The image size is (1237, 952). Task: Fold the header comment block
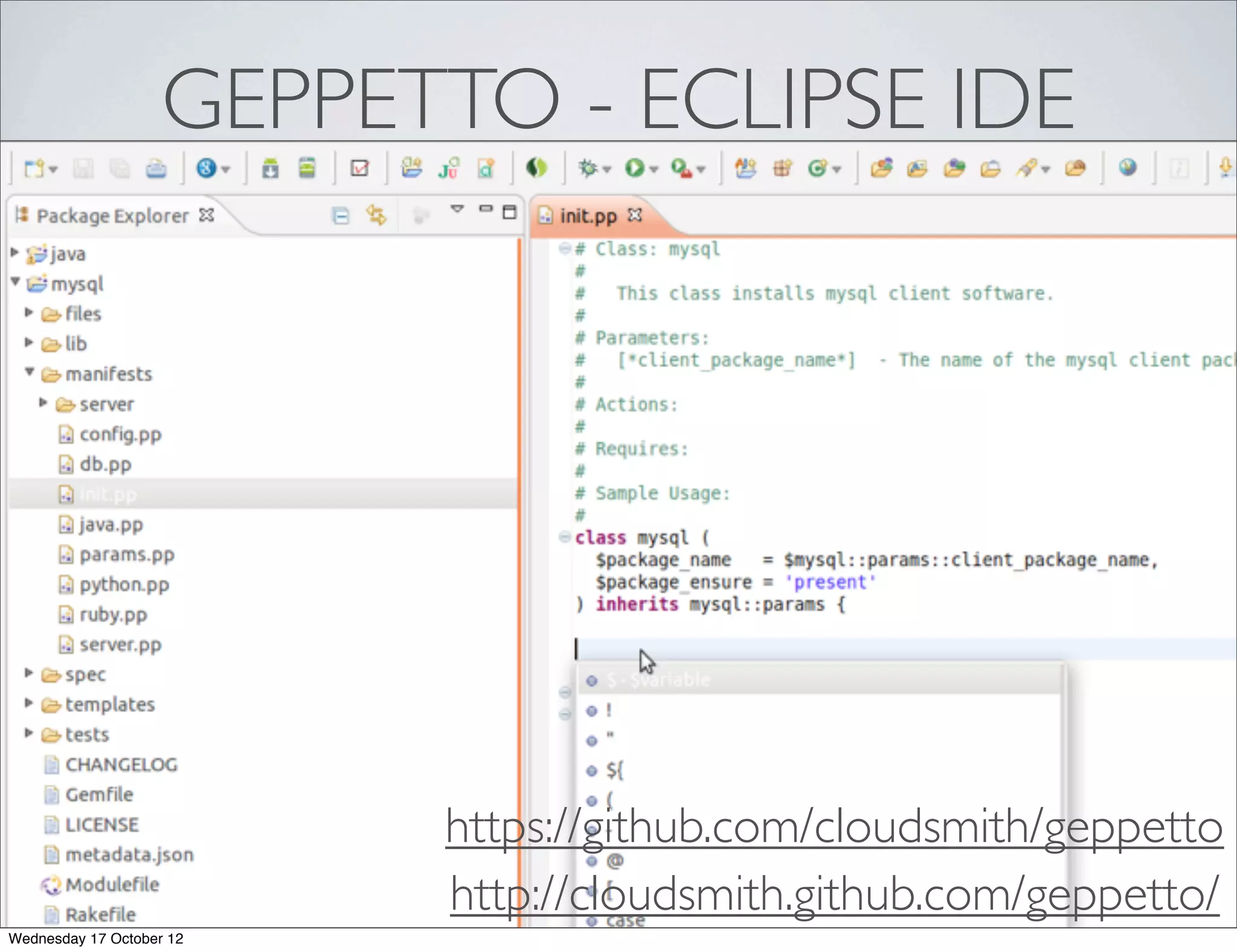point(565,248)
